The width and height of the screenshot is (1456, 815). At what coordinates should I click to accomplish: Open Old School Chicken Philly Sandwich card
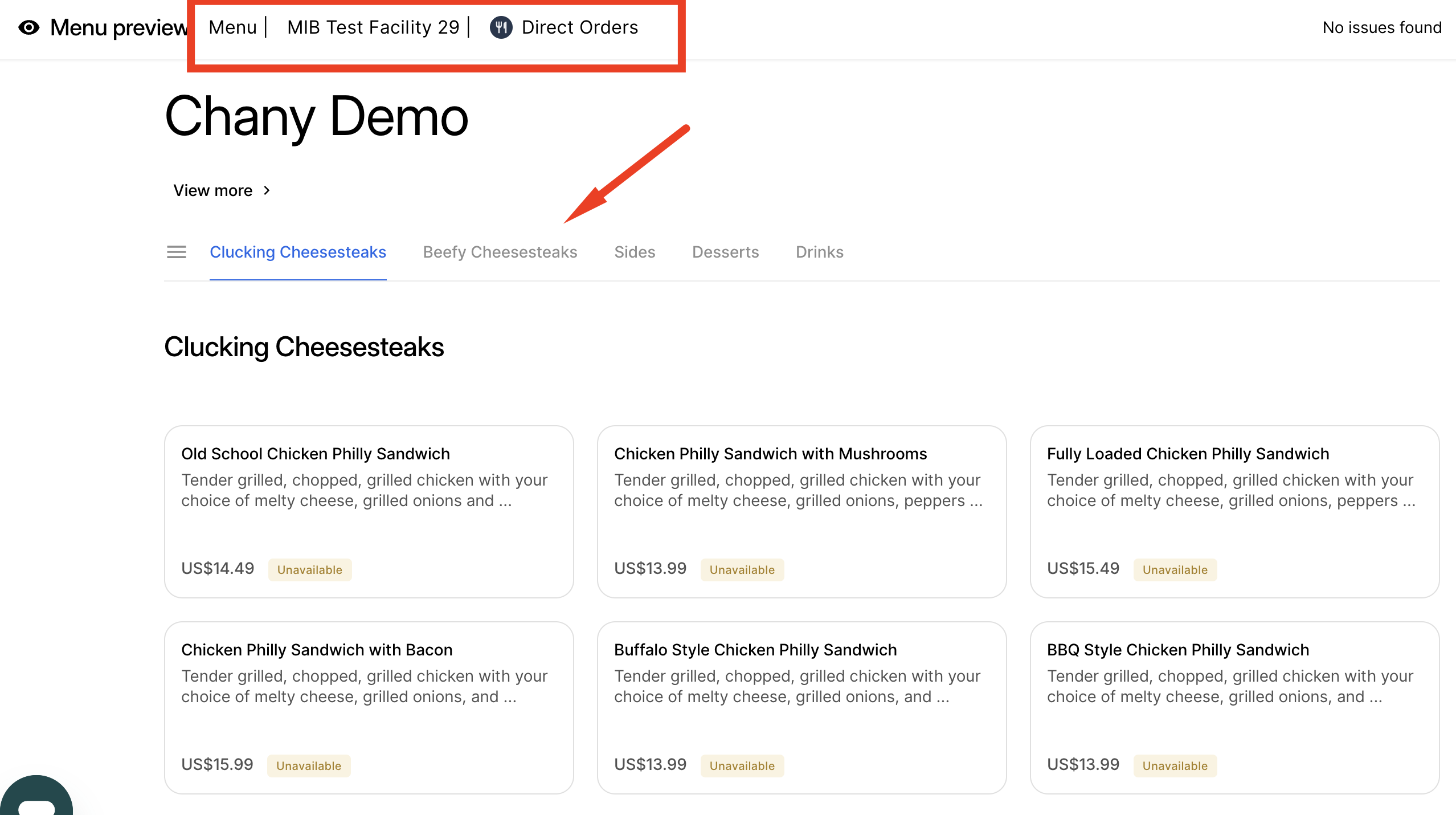(x=369, y=511)
